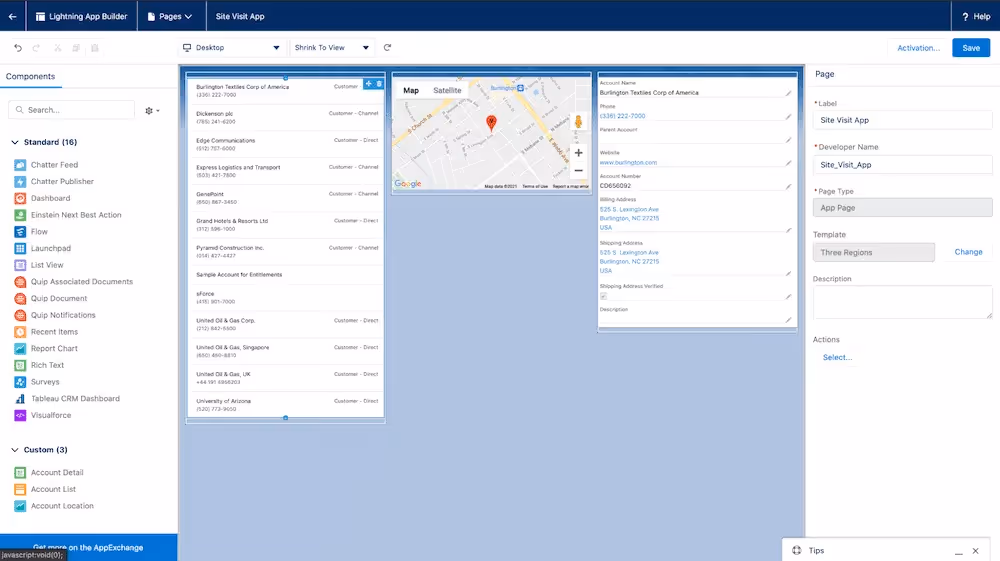This screenshot has height=561, width=1000.
Task: Select the Dickenson plc list row
Action: tap(286, 117)
